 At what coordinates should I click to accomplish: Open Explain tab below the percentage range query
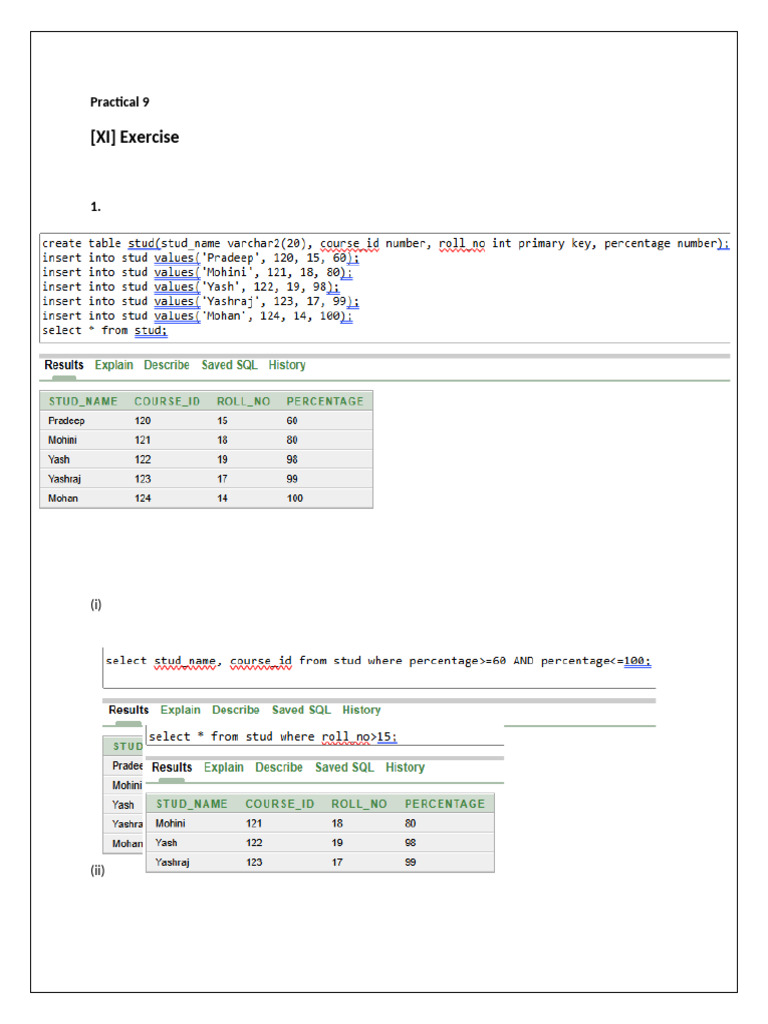pos(180,710)
